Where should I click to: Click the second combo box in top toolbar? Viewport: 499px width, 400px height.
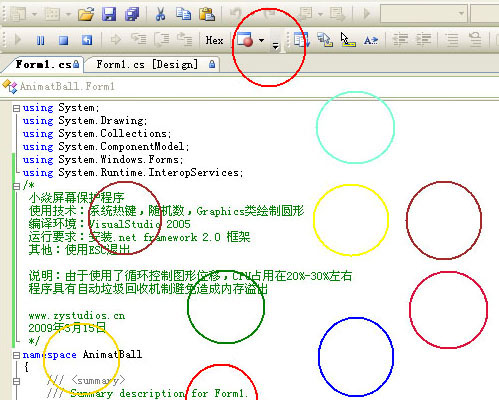[485, 14]
